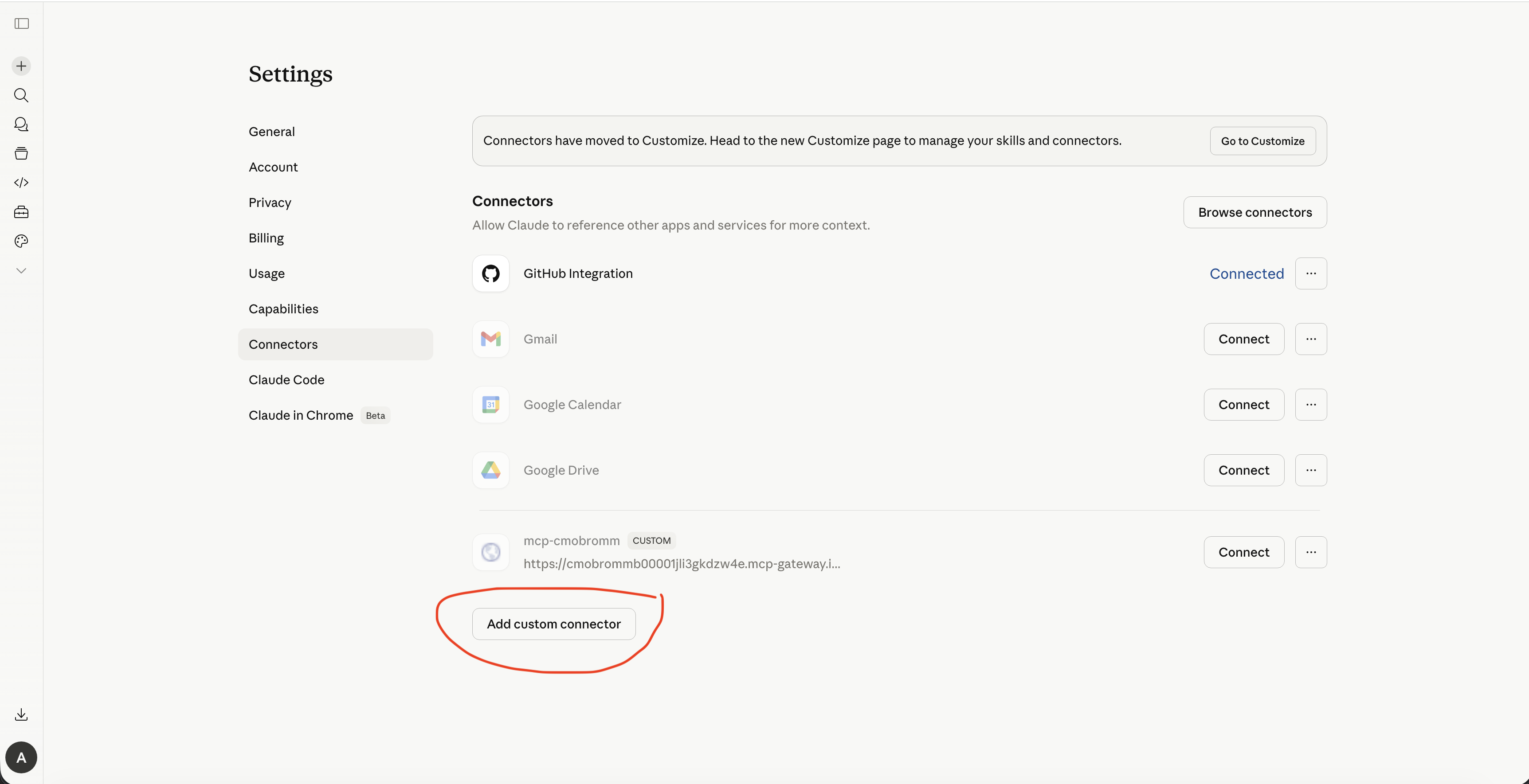Open more options for GitHub Integration
This screenshot has height=784, width=1529.
1310,273
